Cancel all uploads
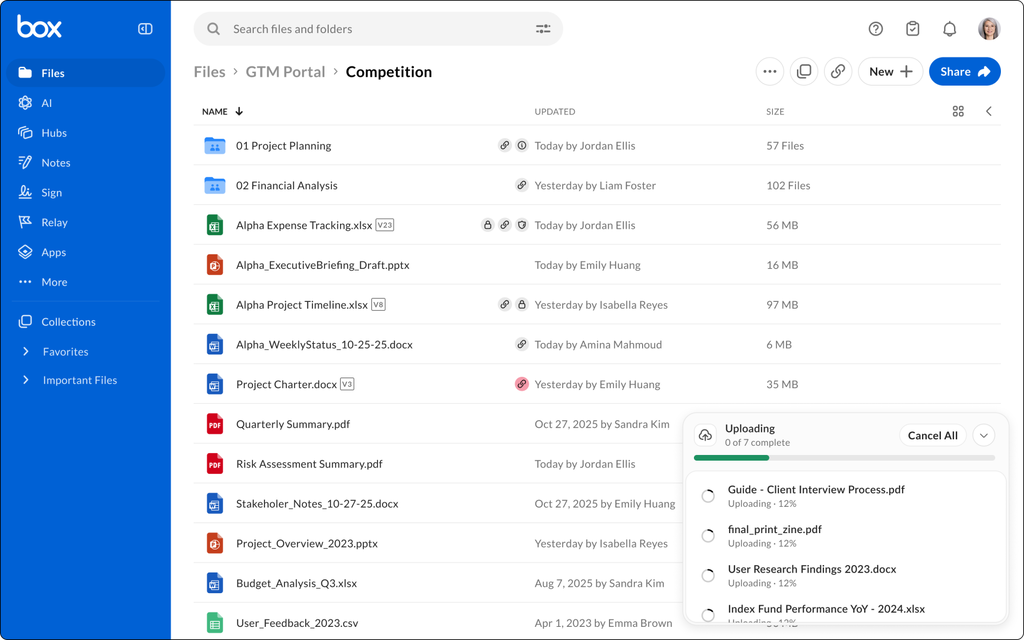 point(933,436)
